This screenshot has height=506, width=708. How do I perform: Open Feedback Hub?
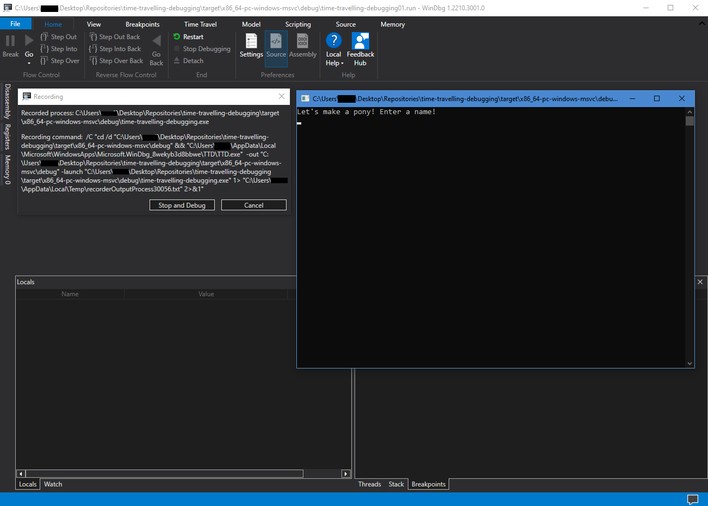coord(360,50)
